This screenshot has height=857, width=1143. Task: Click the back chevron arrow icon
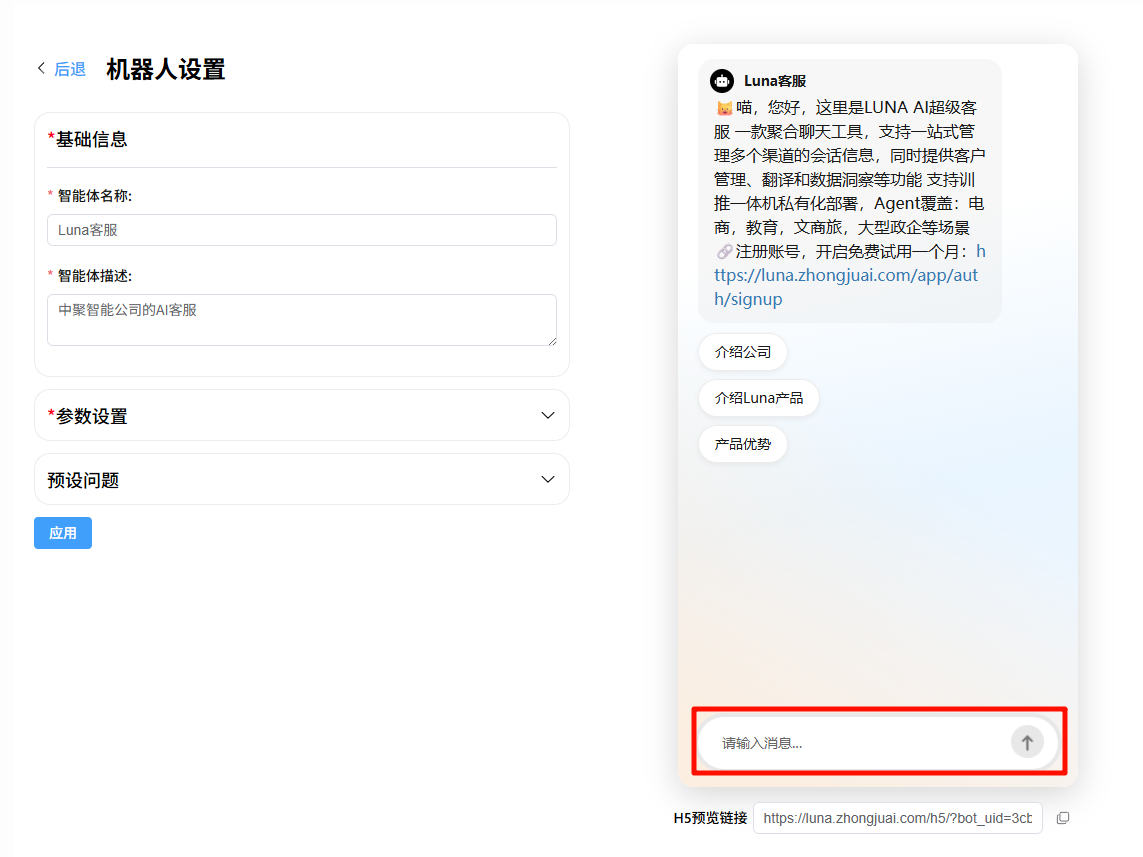[x=42, y=69]
